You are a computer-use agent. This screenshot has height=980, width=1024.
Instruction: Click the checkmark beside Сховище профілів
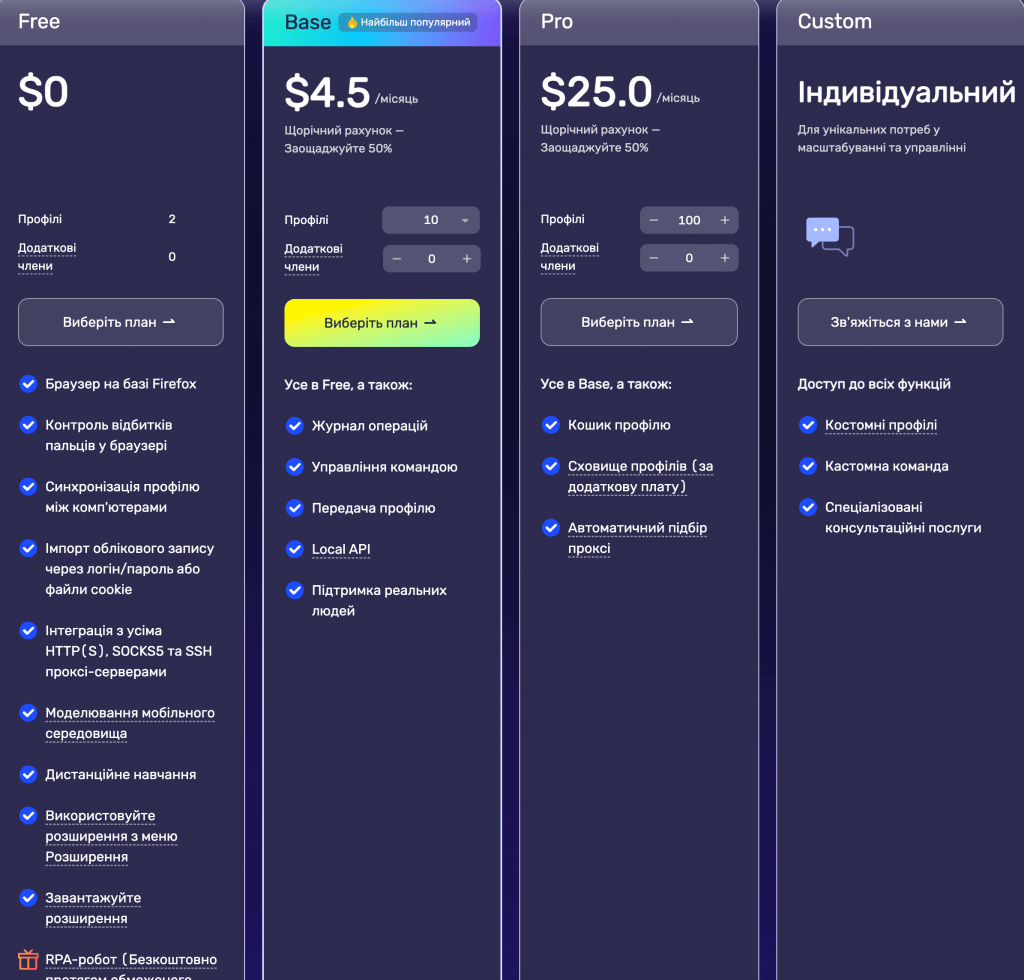551,466
